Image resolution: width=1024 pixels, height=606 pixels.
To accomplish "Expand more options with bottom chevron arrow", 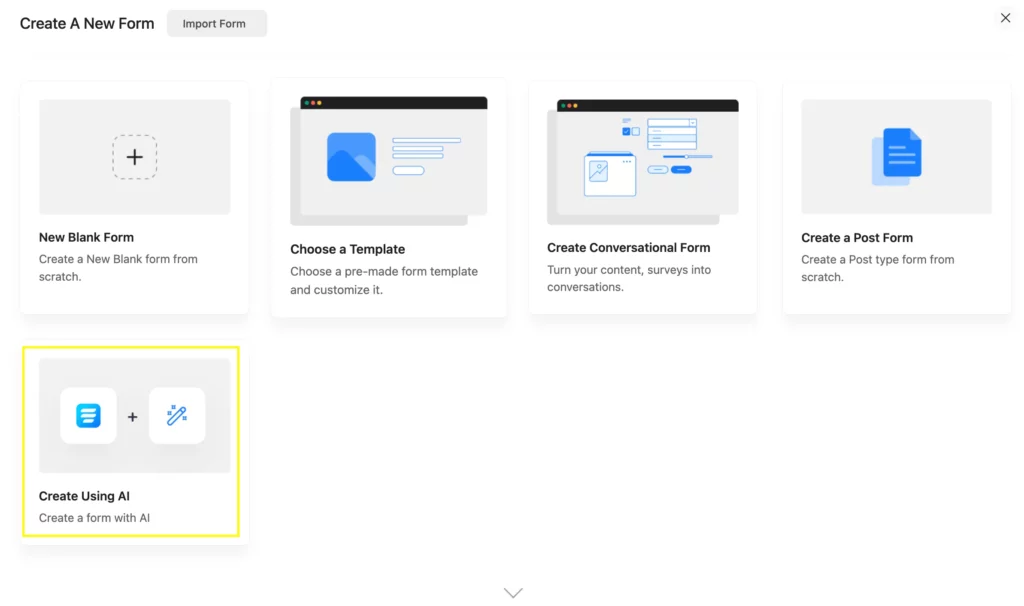I will pyautogui.click(x=513, y=592).
